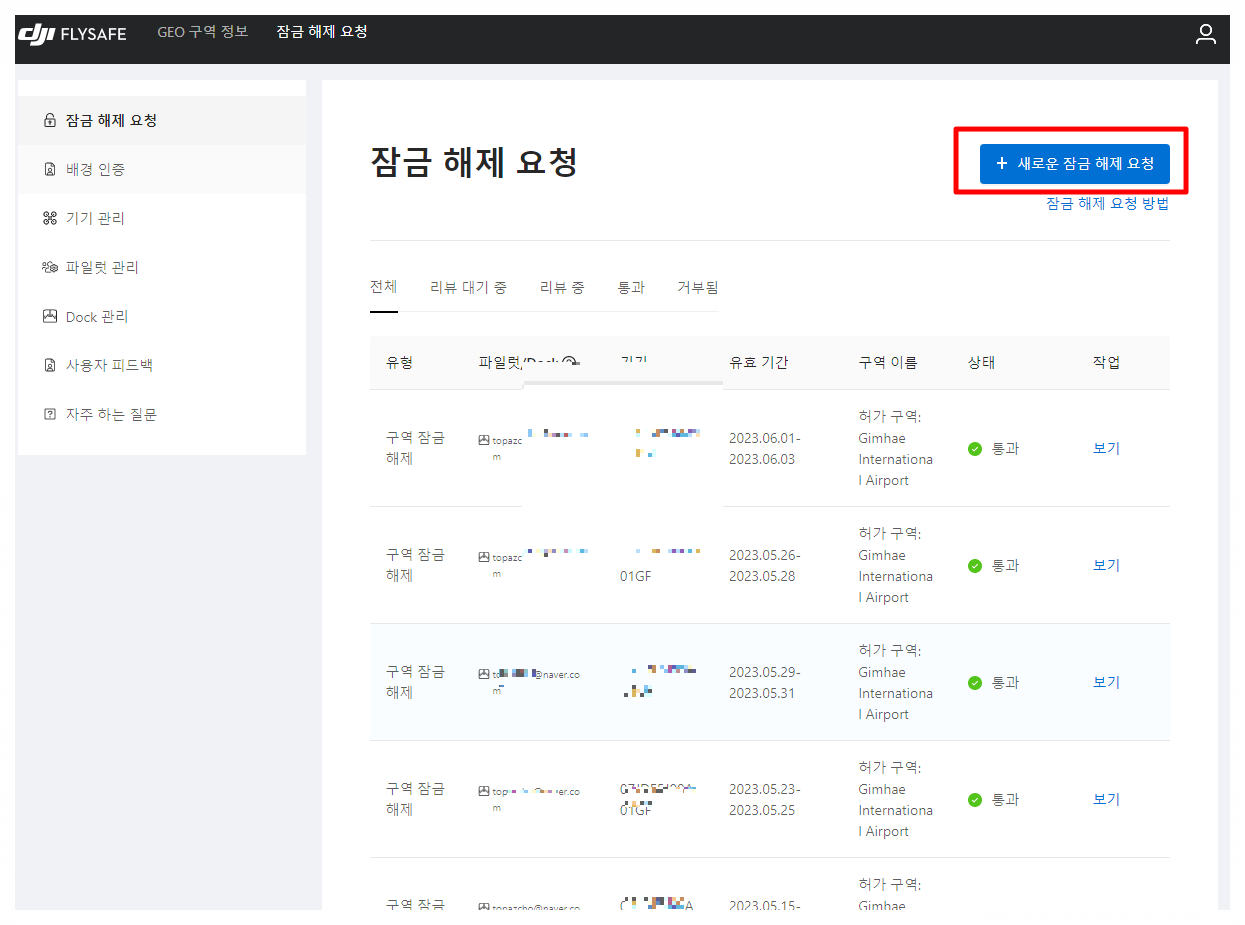
Task: Click the 잠금 해제 요청 page heading
Action: point(474,162)
